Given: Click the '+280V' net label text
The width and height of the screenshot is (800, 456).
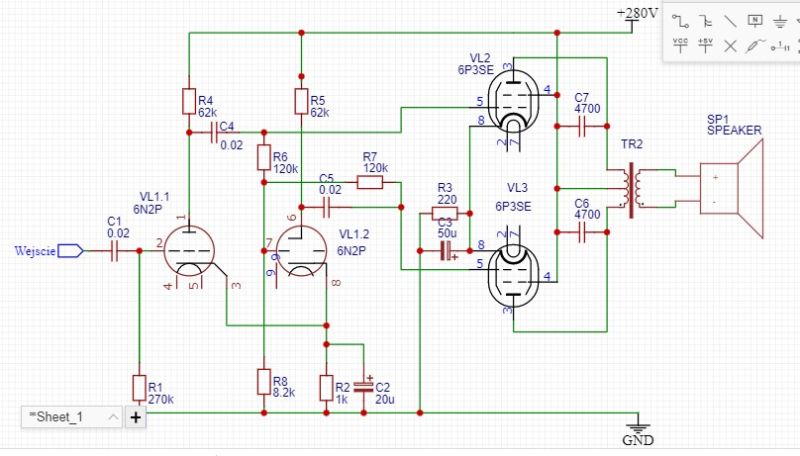Looking at the screenshot, I should [637, 13].
